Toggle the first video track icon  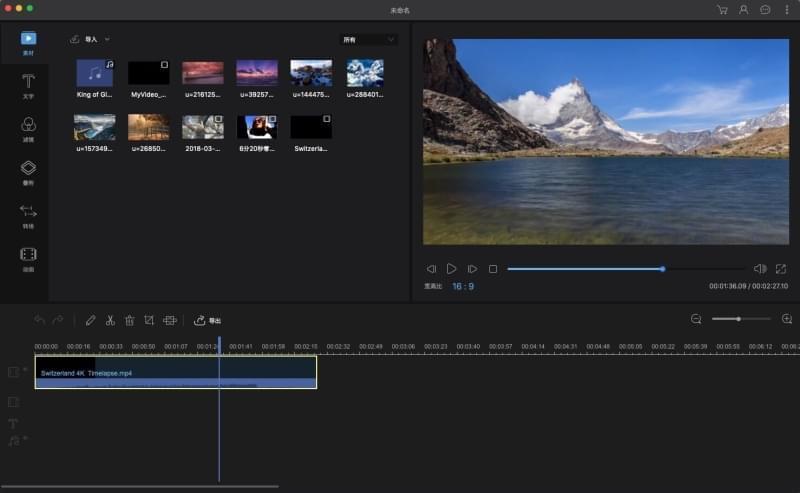click(14, 372)
